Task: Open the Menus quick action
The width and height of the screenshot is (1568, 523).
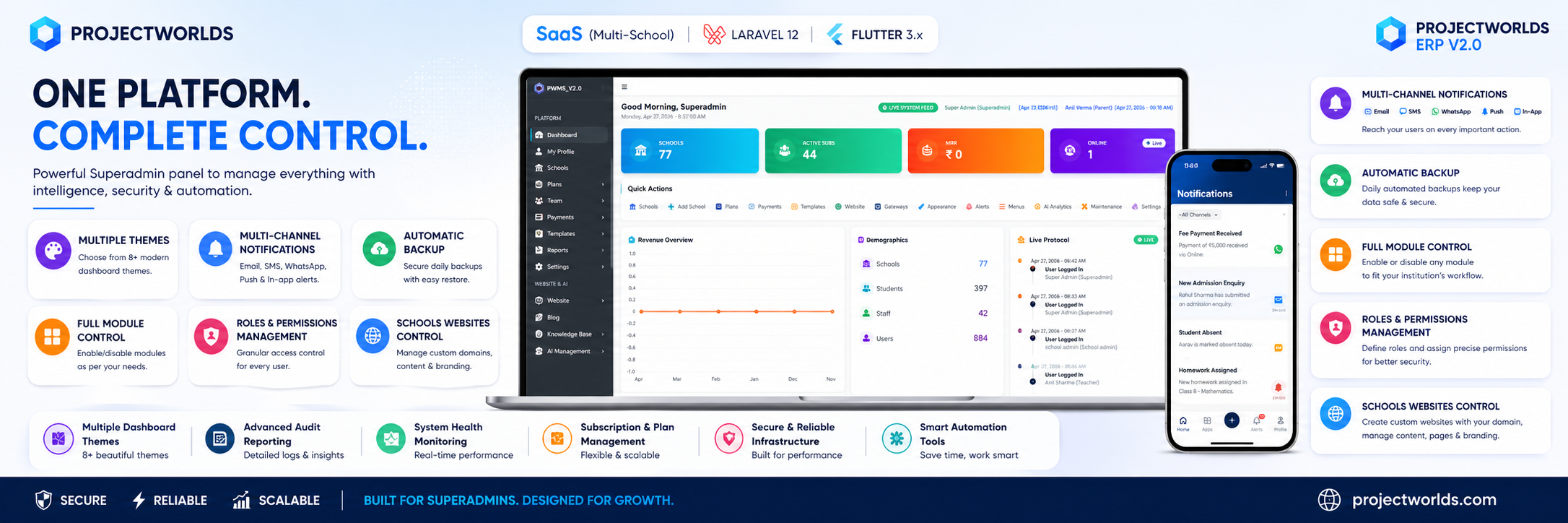Action: (x=1011, y=207)
